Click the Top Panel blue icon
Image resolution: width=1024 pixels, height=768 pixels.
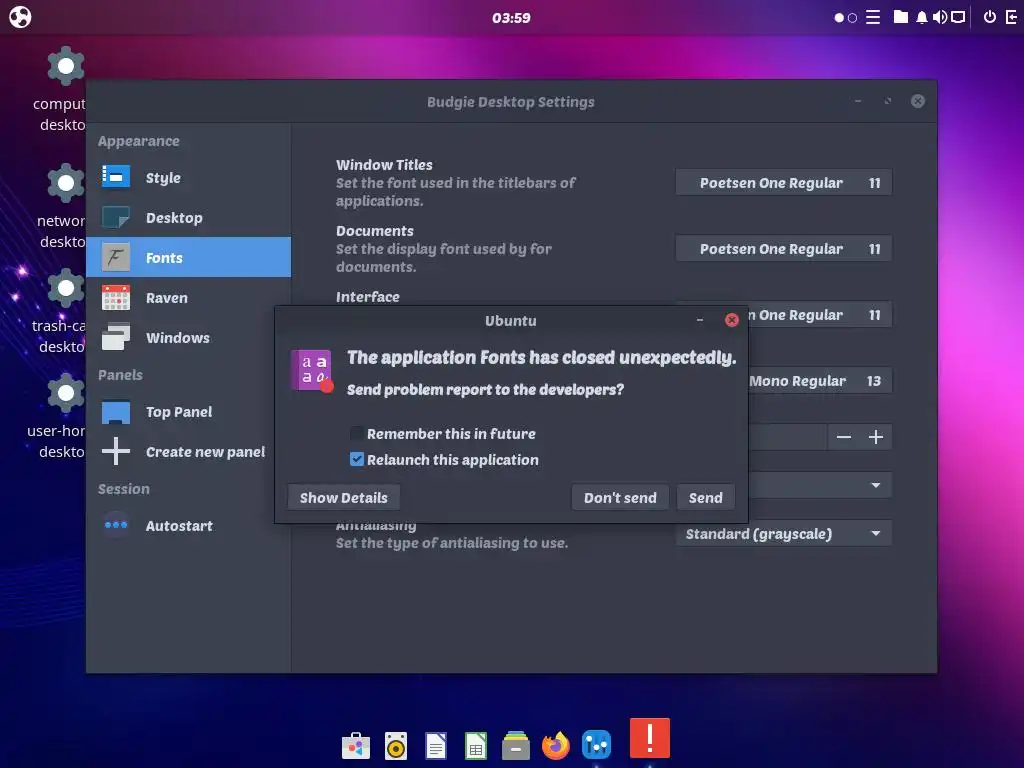point(116,412)
